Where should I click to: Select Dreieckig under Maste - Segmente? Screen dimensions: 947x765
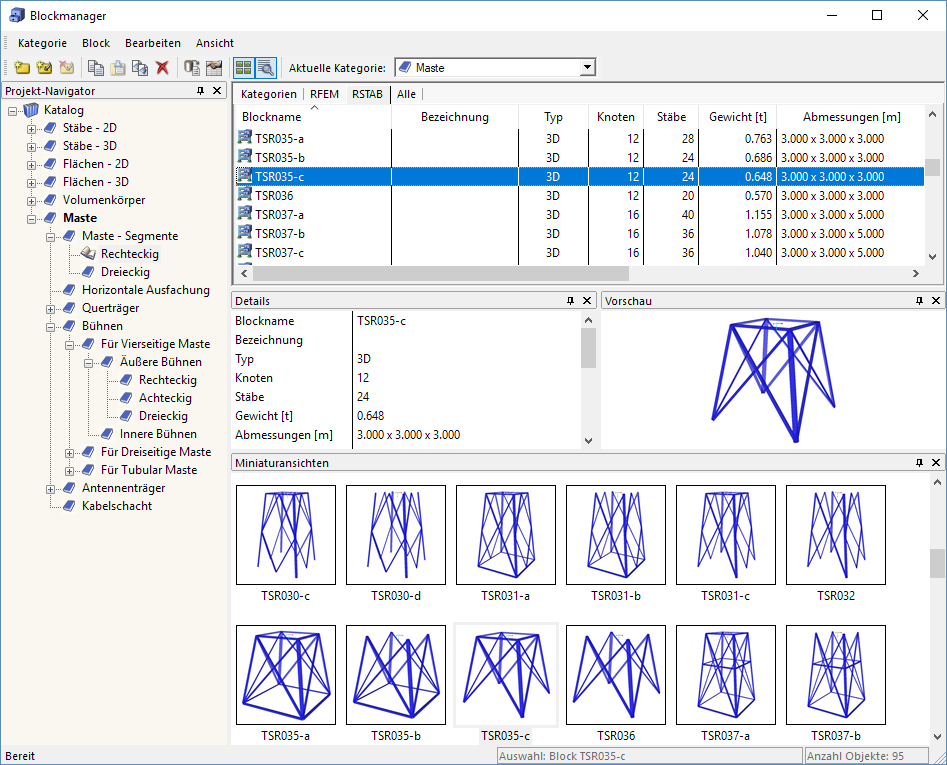click(x=125, y=272)
